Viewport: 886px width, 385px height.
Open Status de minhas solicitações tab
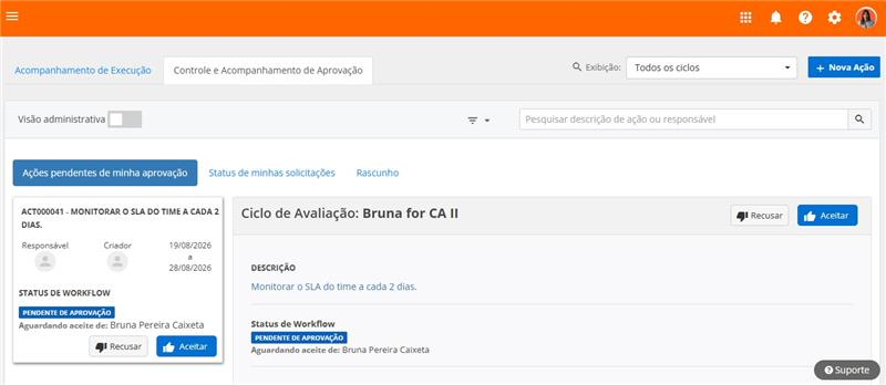[272, 173]
